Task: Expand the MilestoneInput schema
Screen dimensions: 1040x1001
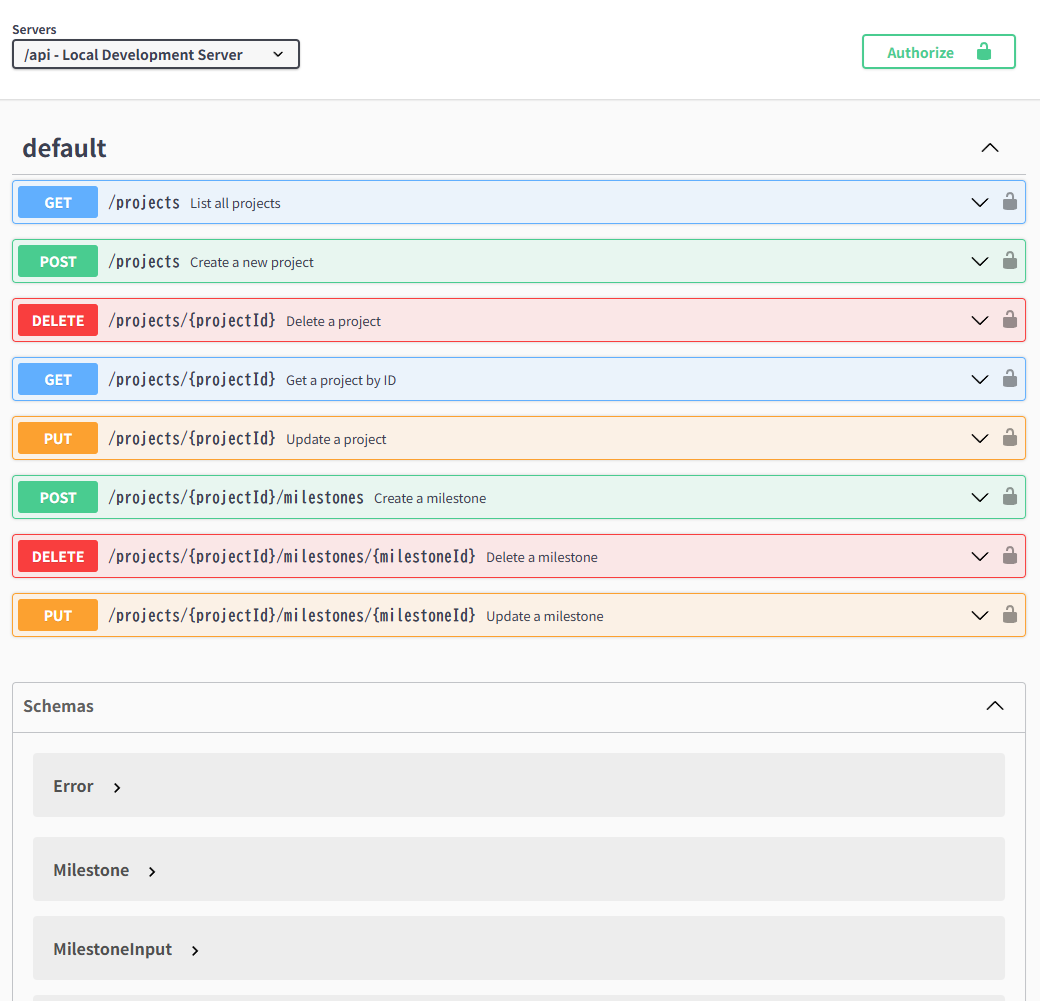Action: 195,950
